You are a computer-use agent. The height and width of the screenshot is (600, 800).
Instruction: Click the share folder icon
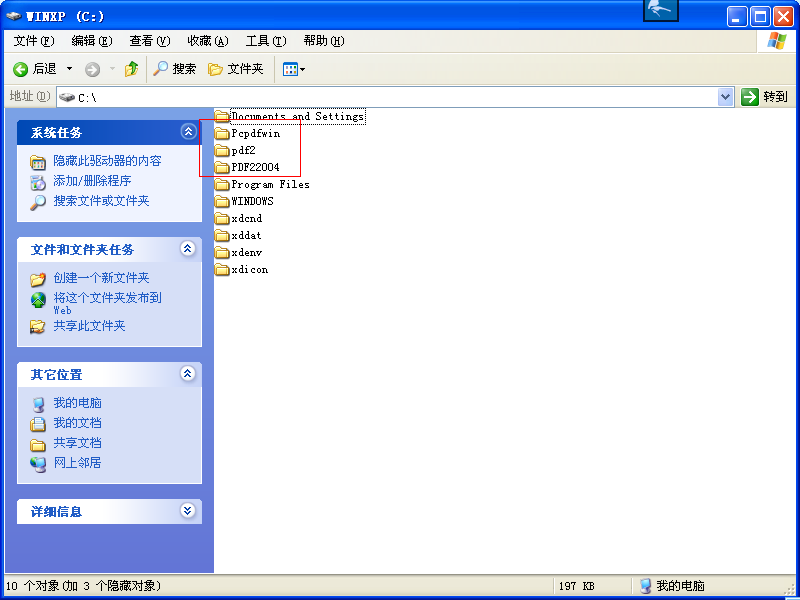pyautogui.click(x=38, y=327)
